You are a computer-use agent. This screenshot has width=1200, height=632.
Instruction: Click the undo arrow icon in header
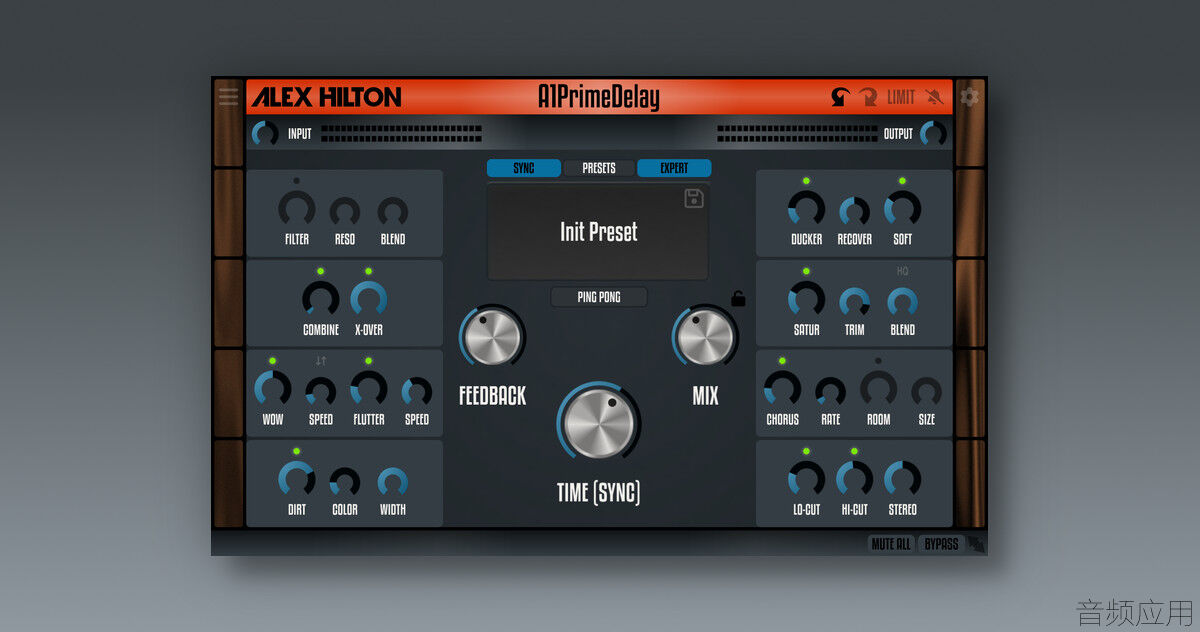(x=841, y=97)
